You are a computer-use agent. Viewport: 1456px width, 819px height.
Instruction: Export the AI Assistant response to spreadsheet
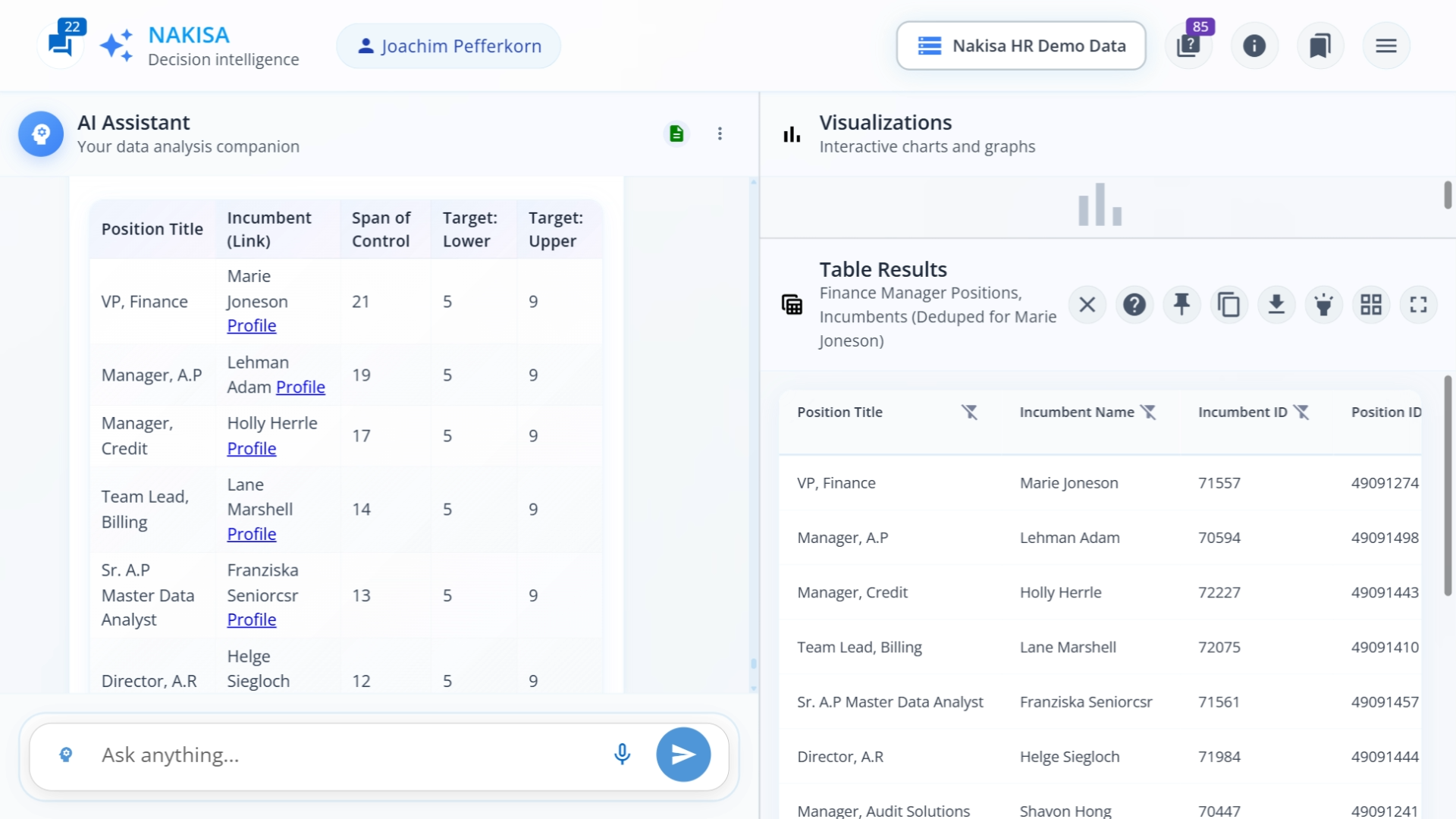point(676,133)
